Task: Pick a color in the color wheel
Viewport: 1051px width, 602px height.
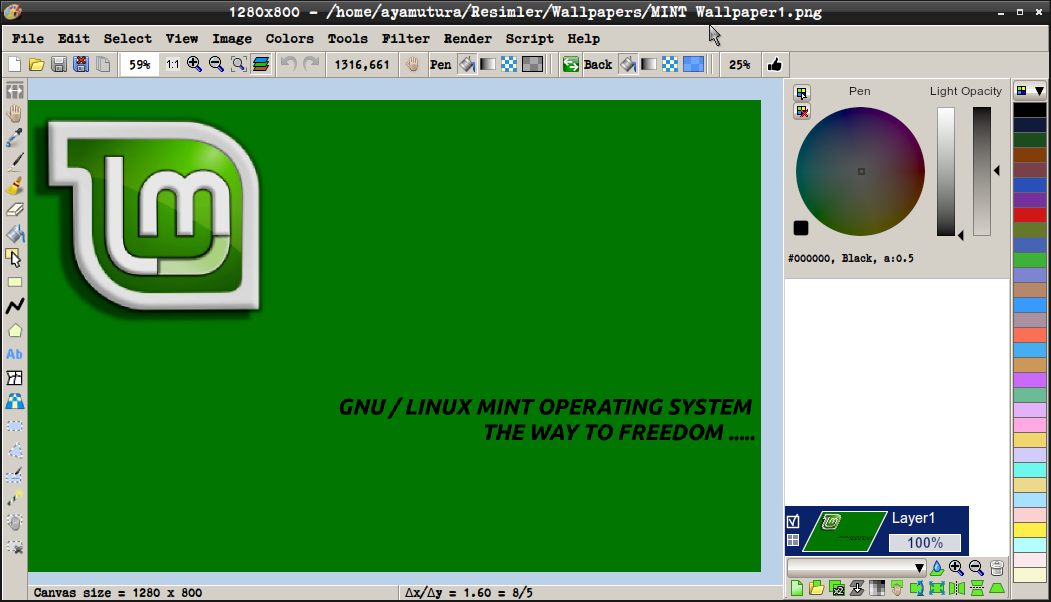Action: pos(861,172)
